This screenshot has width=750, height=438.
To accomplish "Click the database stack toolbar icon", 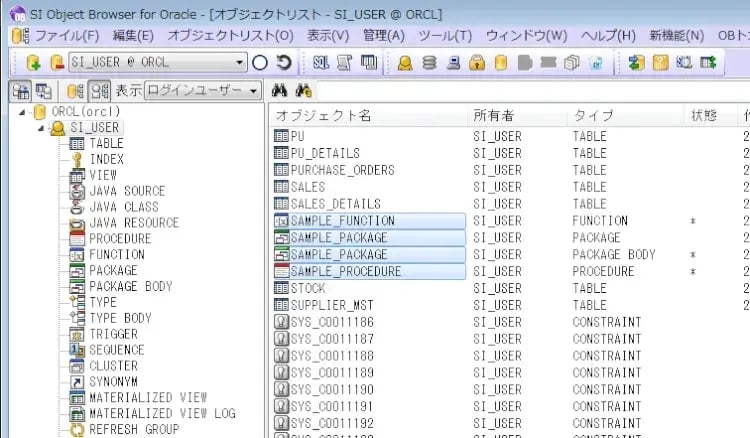I will point(429,62).
